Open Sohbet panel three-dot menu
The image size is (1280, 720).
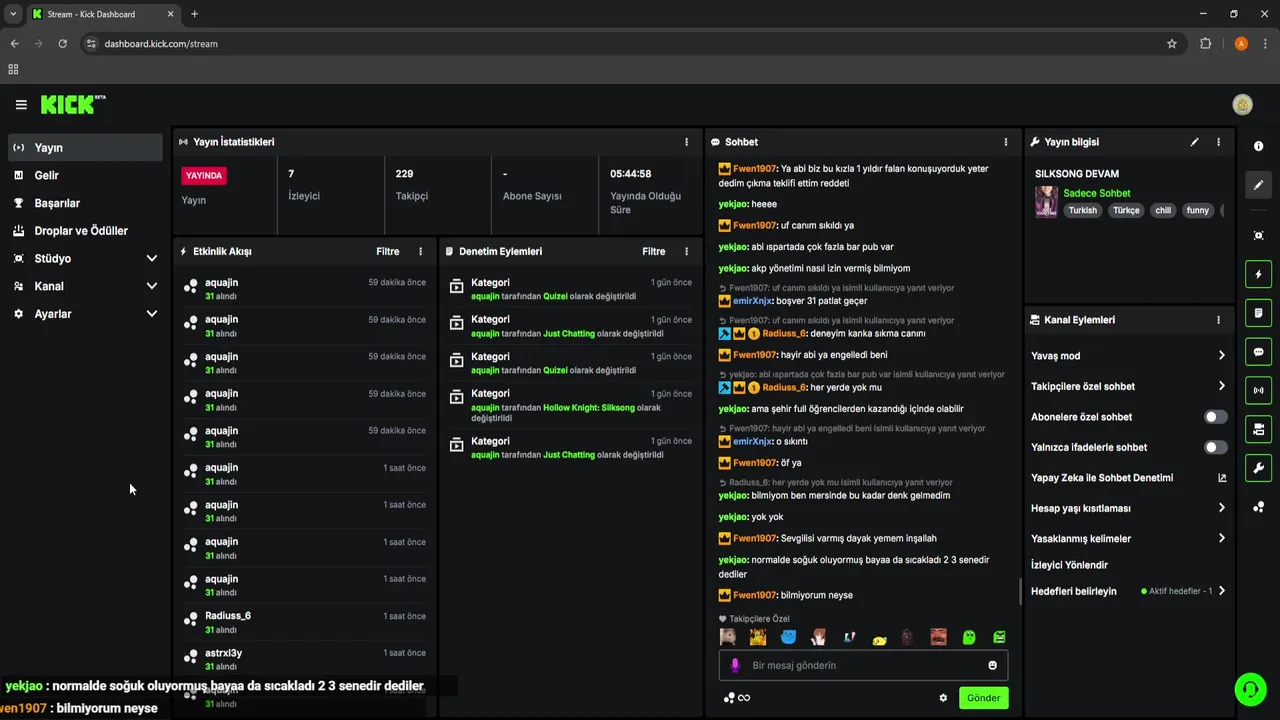point(1006,142)
